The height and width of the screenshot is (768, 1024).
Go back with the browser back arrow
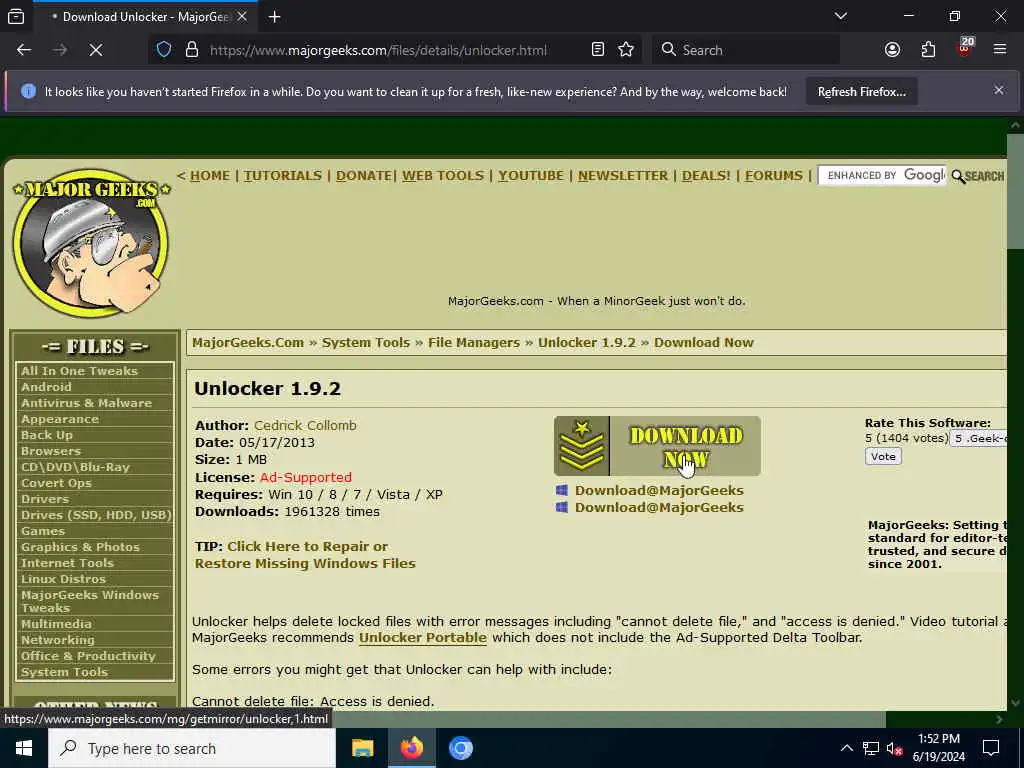[24, 50]
